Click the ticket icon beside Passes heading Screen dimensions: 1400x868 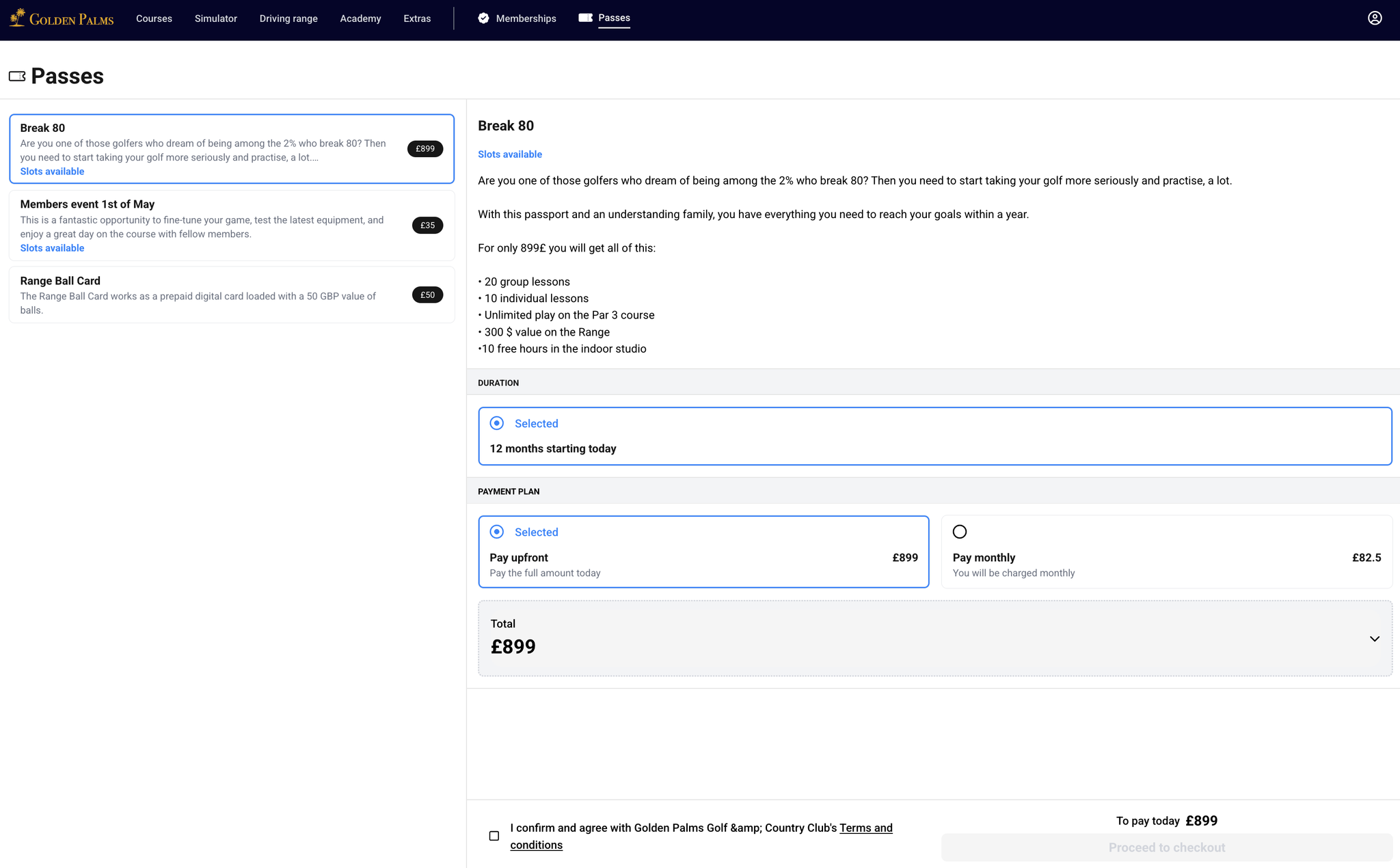pyautogui.click(x=17, y=77)
